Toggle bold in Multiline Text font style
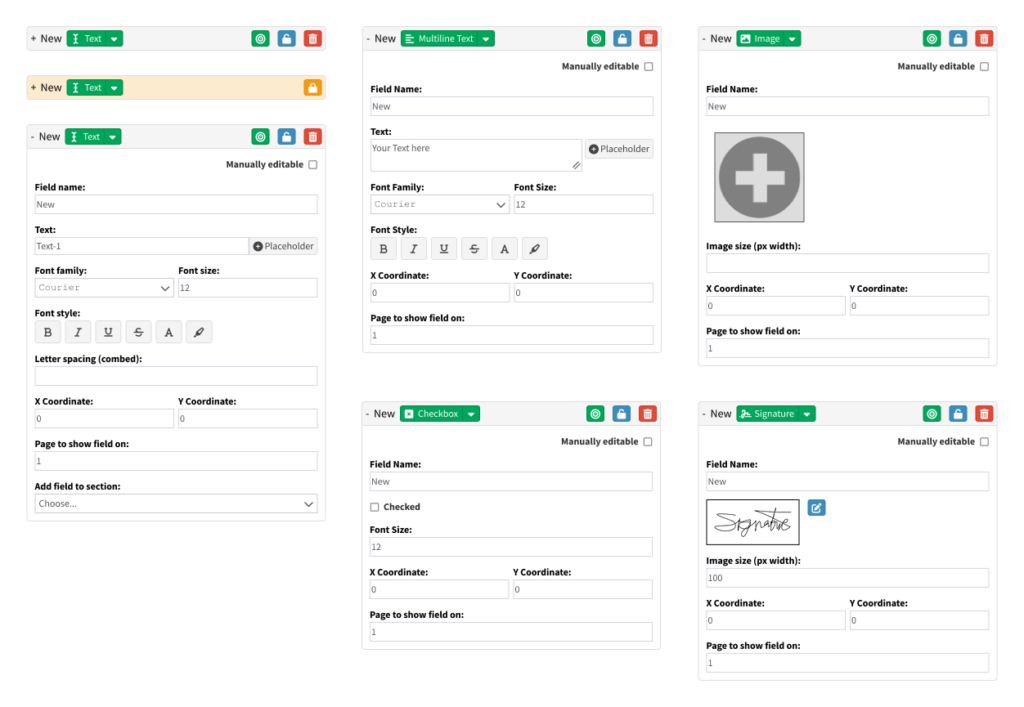 pos(383,249)
